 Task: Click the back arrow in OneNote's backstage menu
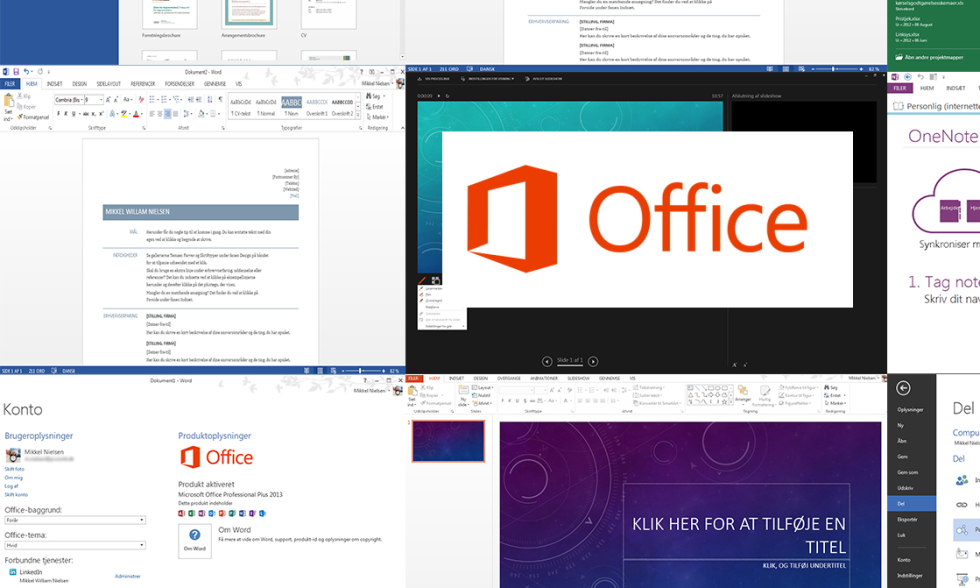903,388
